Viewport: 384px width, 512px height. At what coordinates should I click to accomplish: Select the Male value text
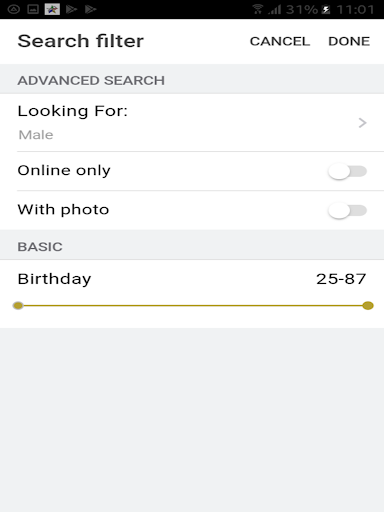[36, 135]
